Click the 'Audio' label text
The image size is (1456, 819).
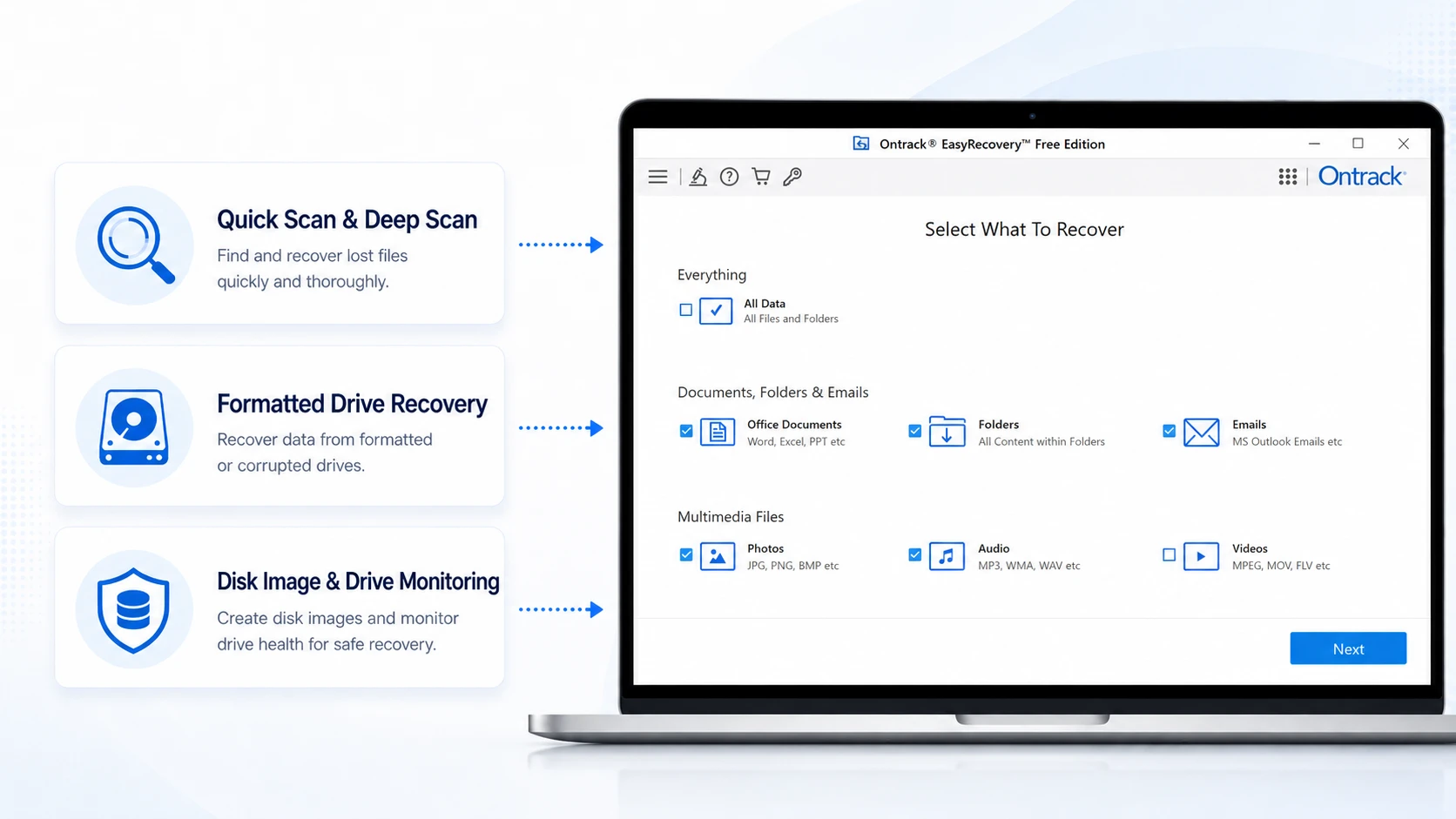pyautogui.click(x=994, y=548)
